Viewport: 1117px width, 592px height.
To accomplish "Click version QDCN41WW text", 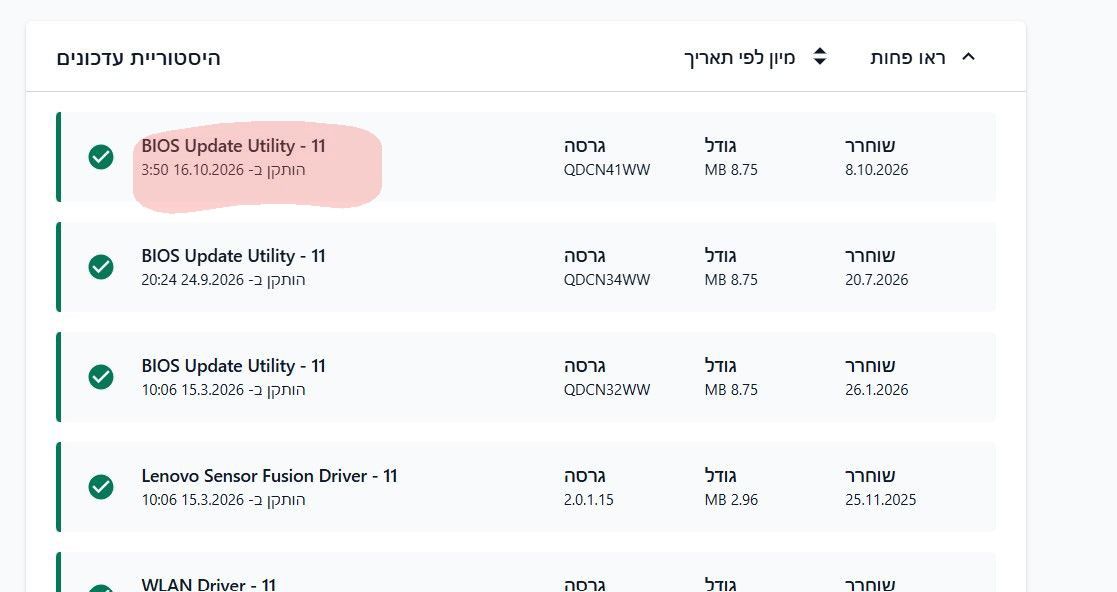I will coord(607,170).
